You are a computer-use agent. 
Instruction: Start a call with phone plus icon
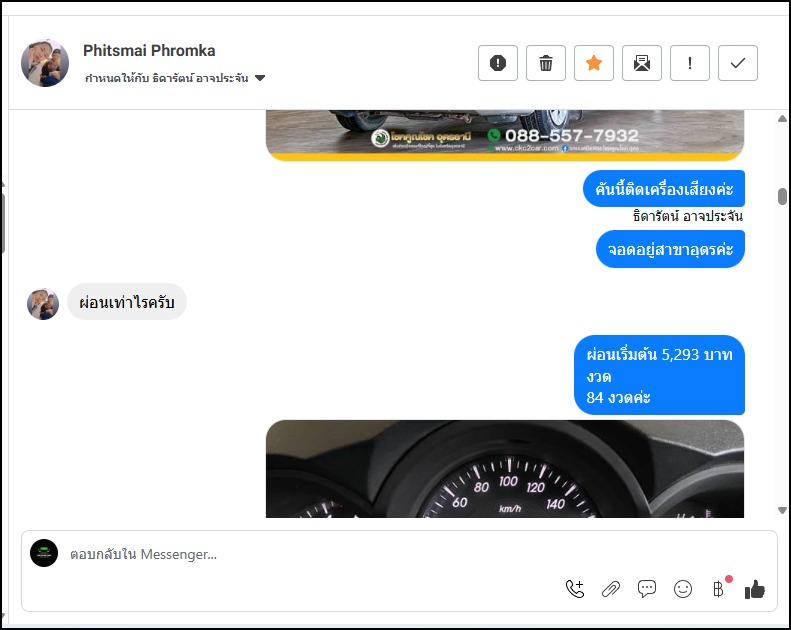coord(575,589)
